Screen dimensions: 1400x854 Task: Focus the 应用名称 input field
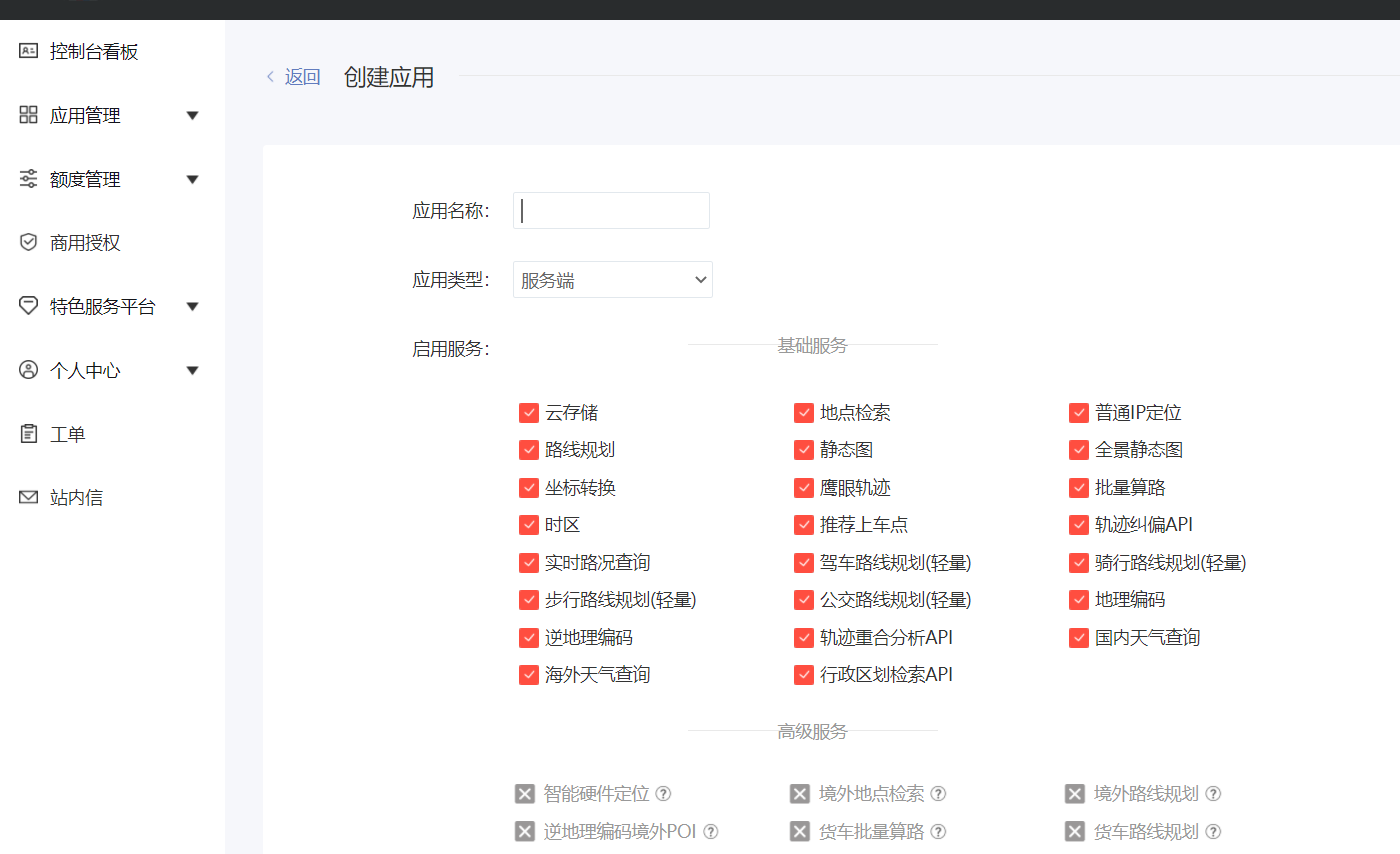click(x=611, y=210)
